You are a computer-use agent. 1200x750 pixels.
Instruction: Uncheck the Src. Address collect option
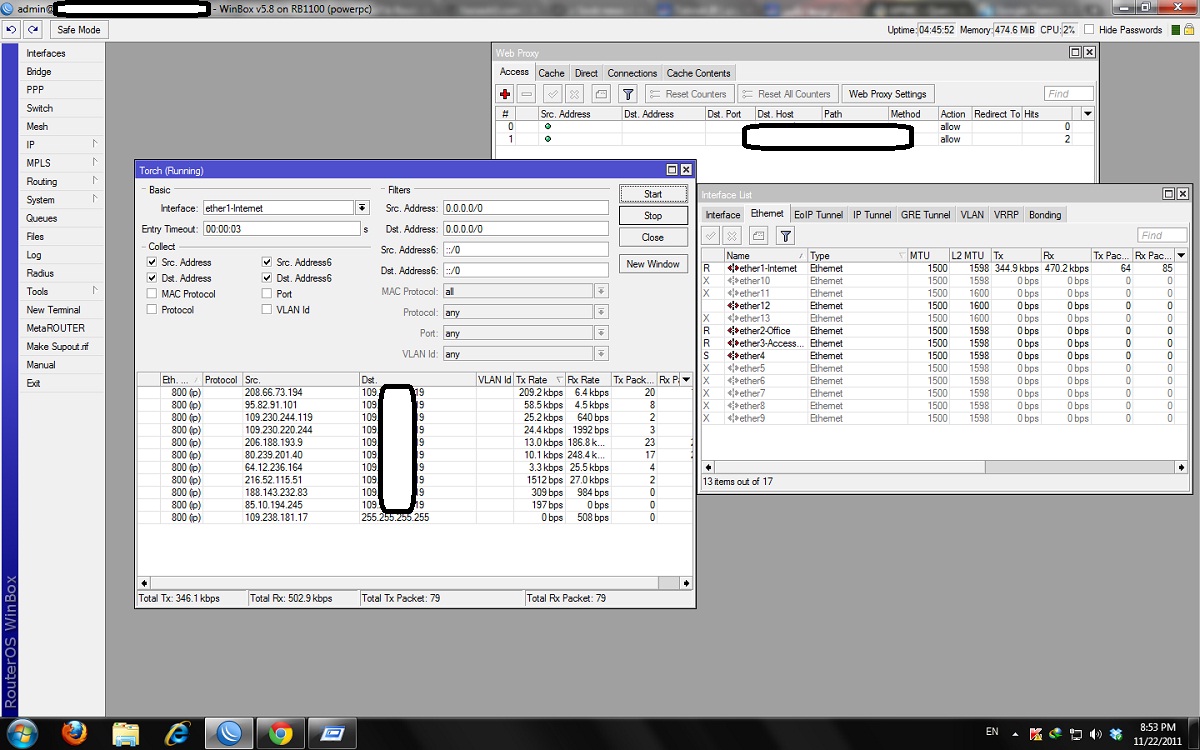pyautogui.click(x=152, y=262)
